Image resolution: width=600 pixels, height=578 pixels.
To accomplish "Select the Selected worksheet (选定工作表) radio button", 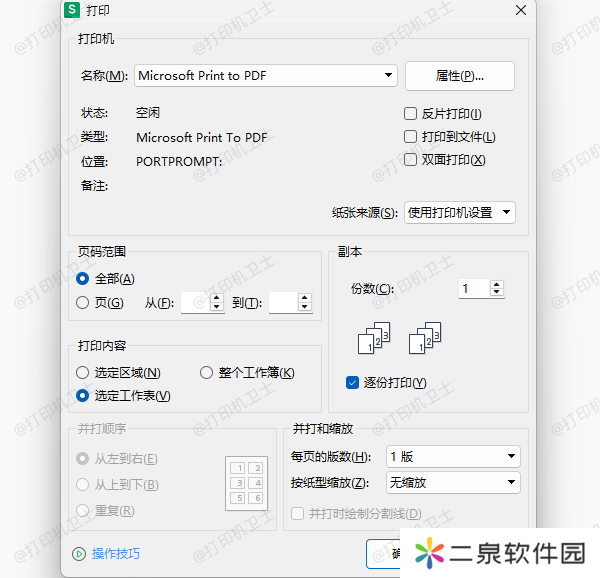I will pos(83,395).
